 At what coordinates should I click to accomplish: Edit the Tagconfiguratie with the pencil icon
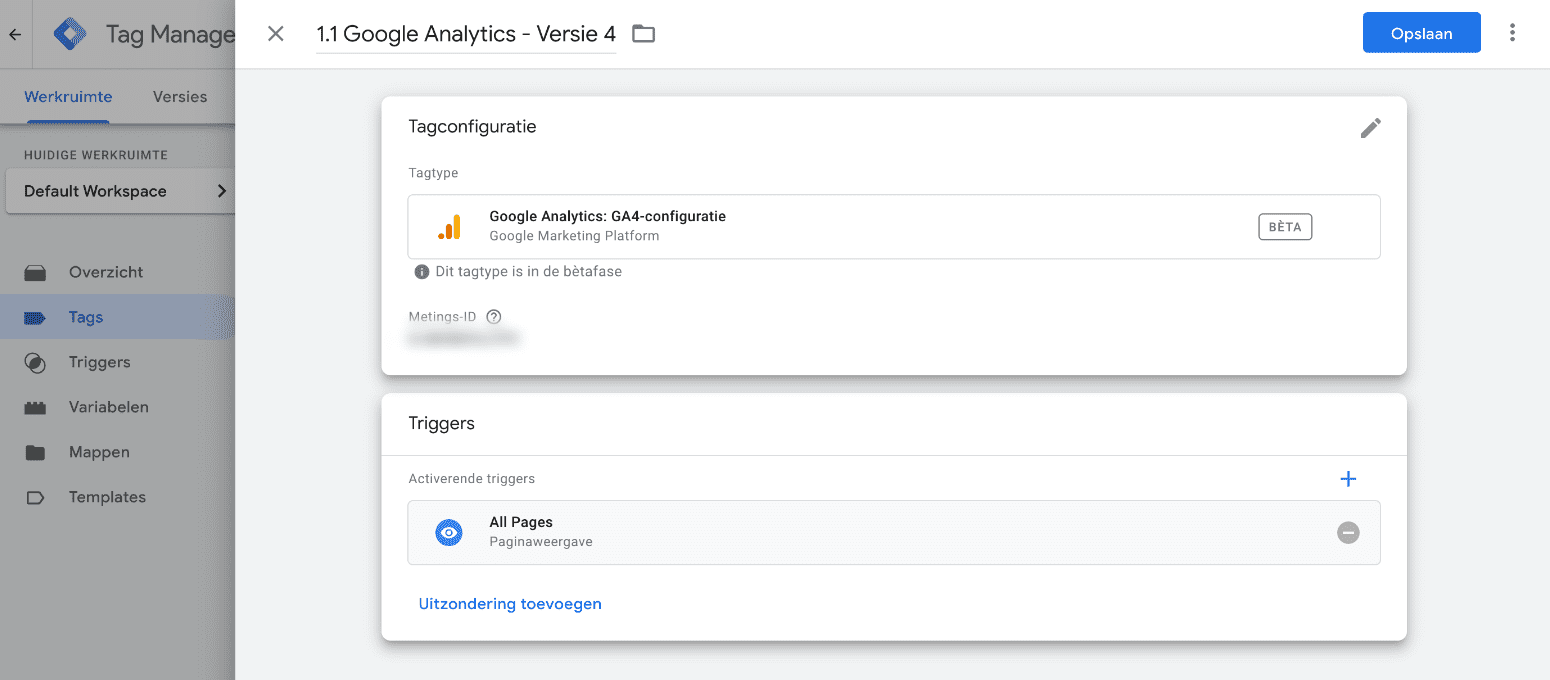(1370, 128)
